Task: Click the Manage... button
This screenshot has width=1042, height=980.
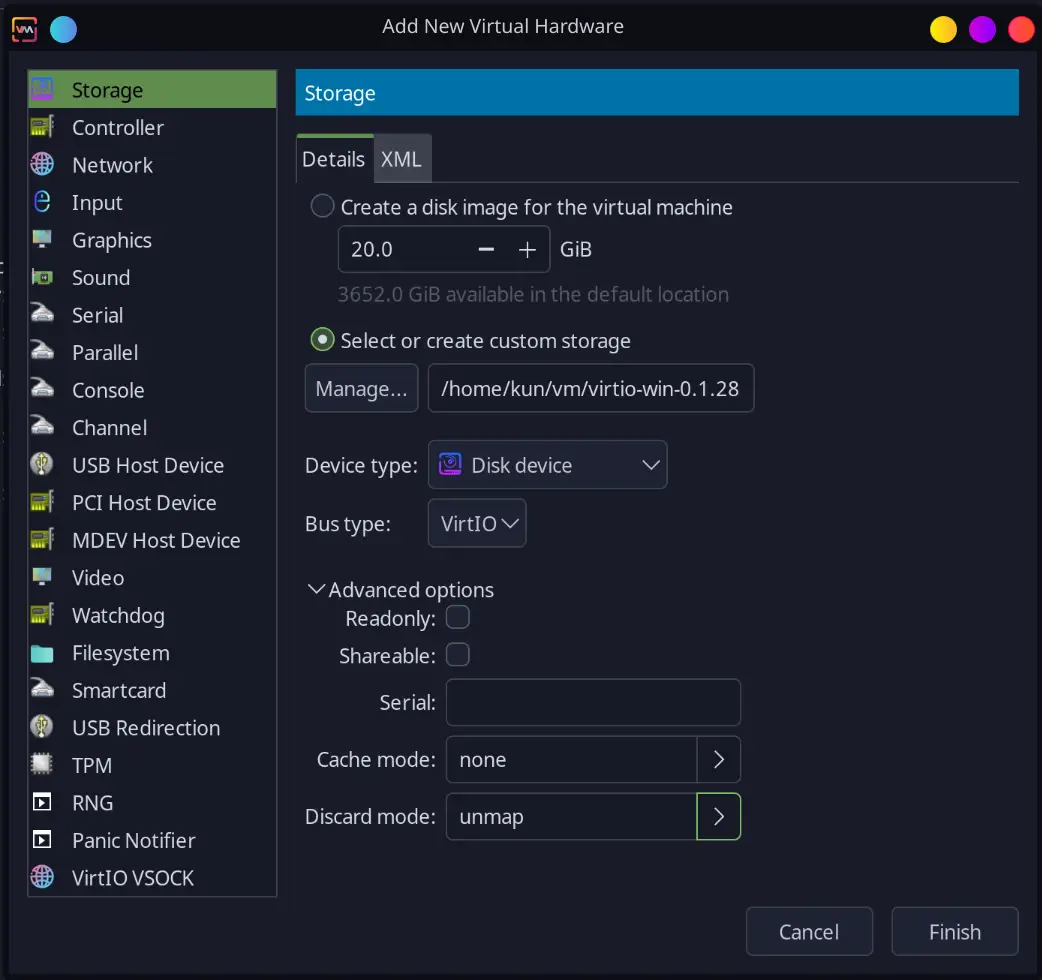Action: point(361,389)
